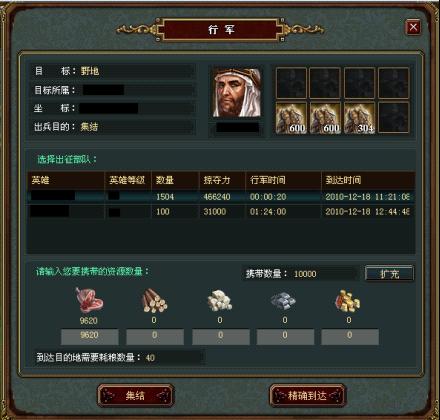Click the meat food resource icon
440x420 pixels.
point(89,300)
